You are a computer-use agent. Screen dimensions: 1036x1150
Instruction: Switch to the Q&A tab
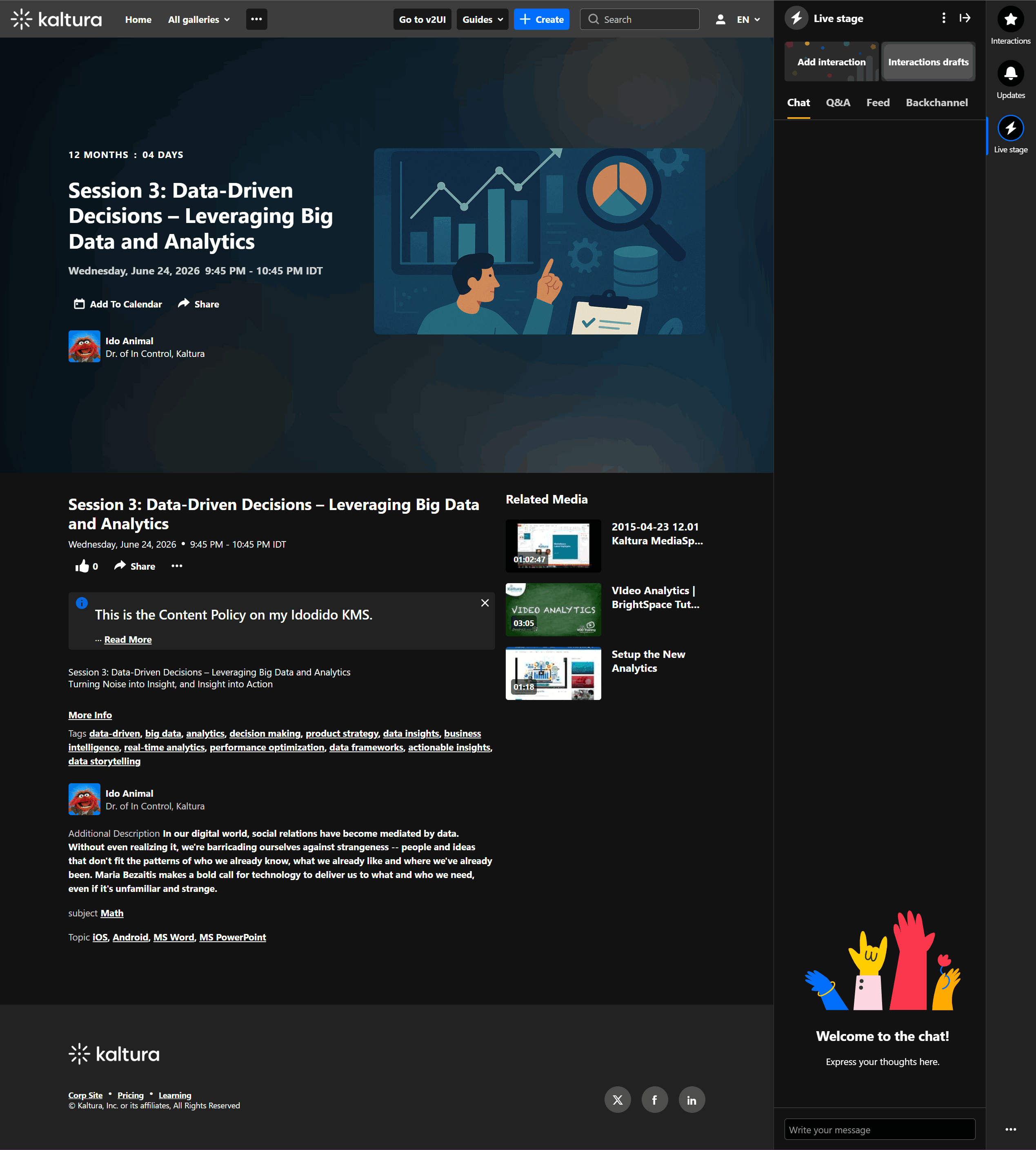838,103
